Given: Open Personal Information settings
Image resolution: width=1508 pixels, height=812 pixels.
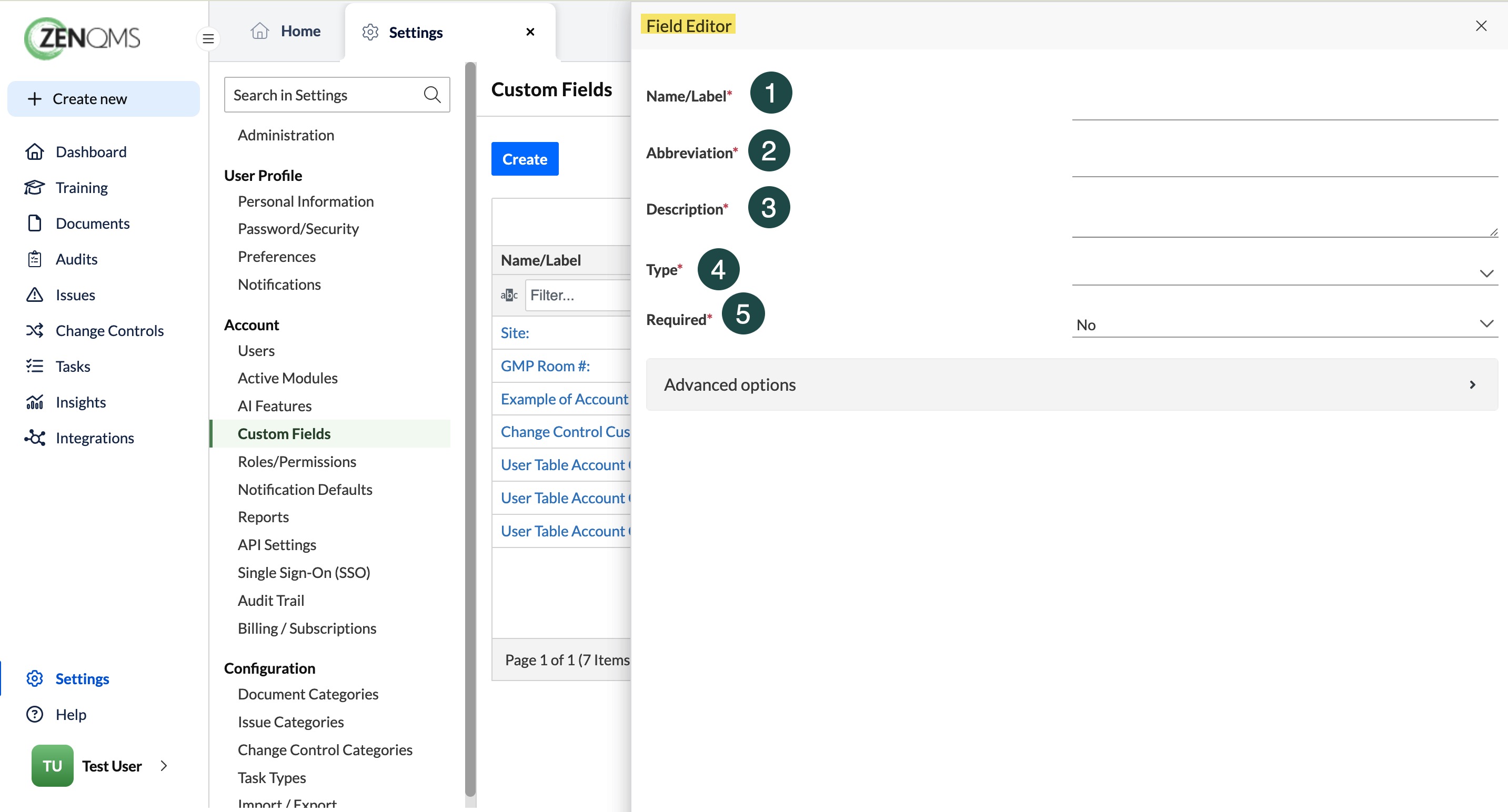Looking at the screenshot, I should pyautogui.click(x=306, y=201).
